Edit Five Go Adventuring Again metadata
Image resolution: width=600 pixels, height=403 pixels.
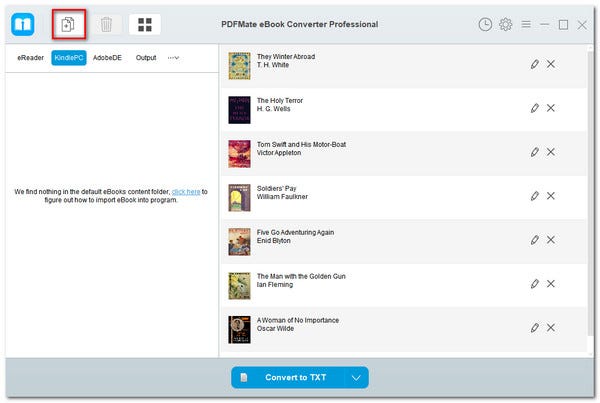click(x=535, y=240)
